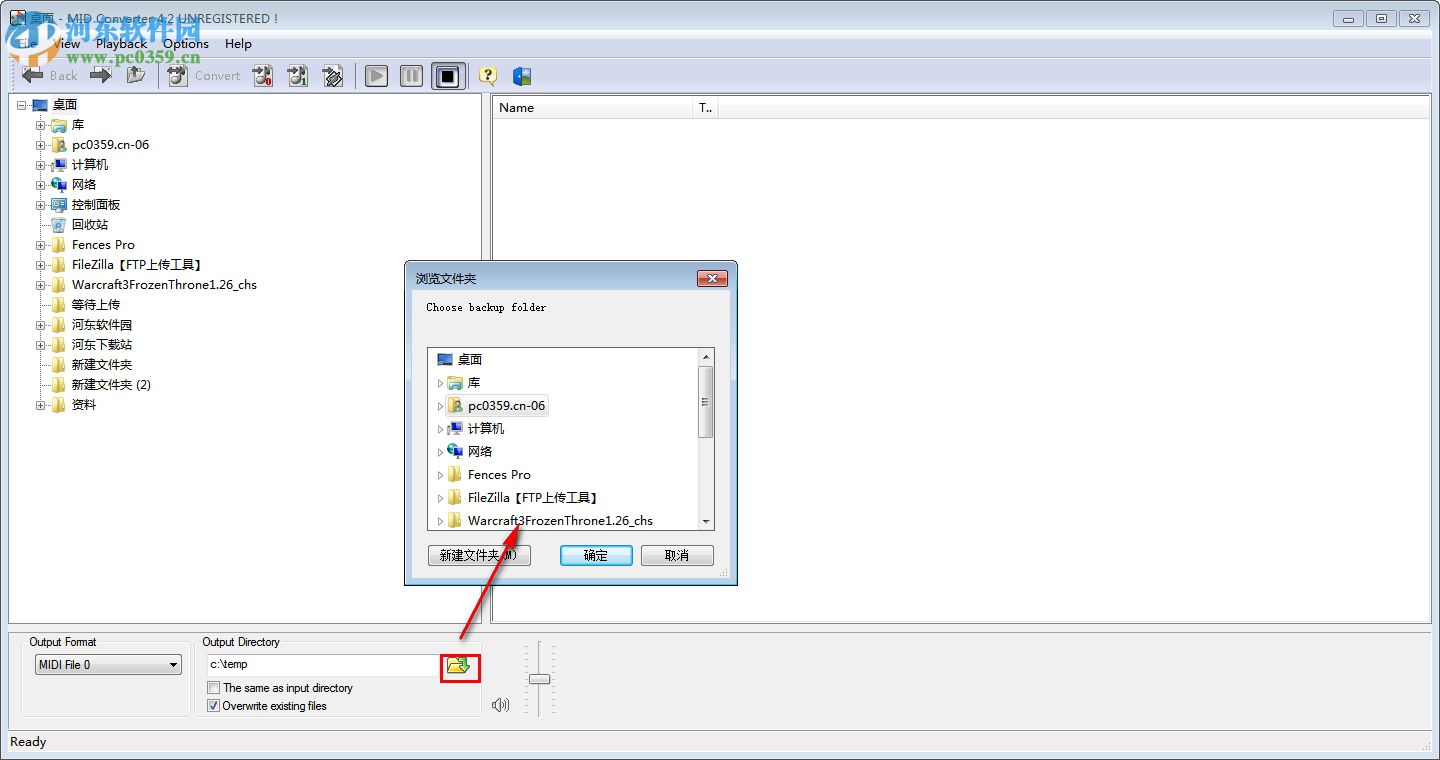Collapse the 桌面 root node in main tree
The image size is (1440, 760).
point(21,105)
